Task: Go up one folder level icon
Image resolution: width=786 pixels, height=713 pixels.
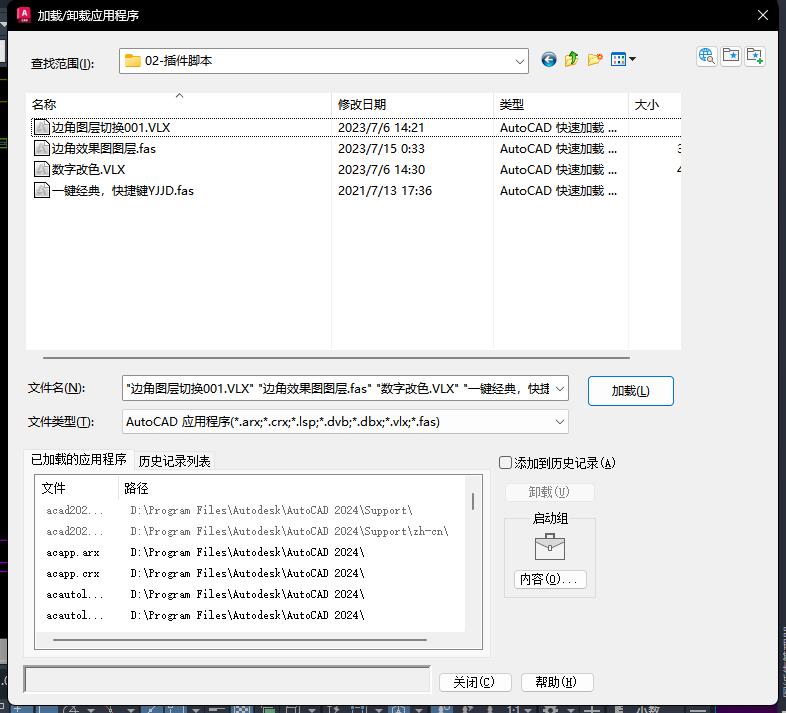Action: tap(571, 60)
